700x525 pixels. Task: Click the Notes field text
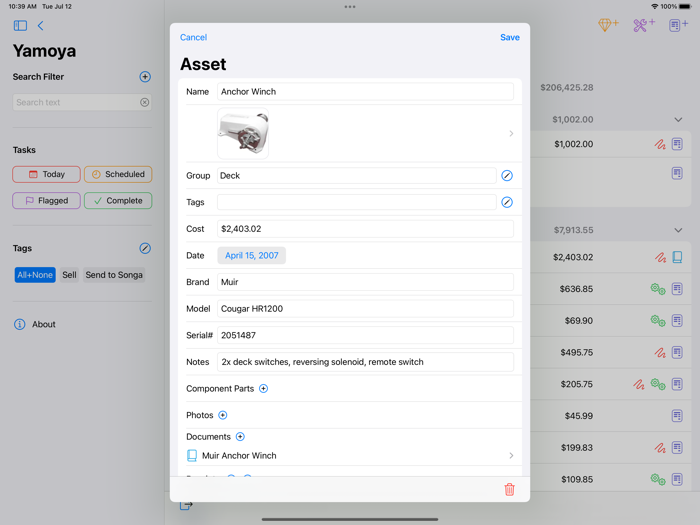[x=365, y=362]
